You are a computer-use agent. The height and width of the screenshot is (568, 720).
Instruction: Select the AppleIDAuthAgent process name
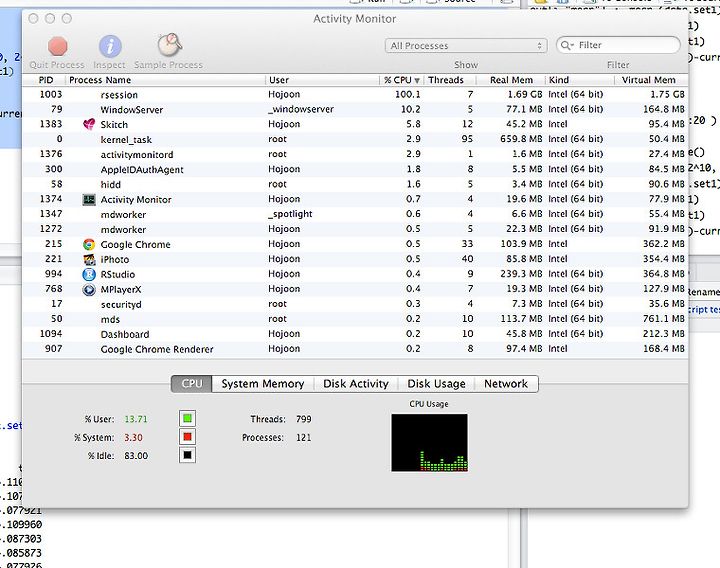142,170
